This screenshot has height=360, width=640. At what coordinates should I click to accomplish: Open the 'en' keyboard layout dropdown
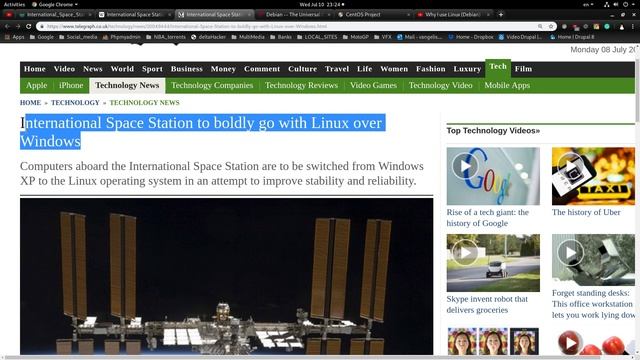tap(588, 4)
